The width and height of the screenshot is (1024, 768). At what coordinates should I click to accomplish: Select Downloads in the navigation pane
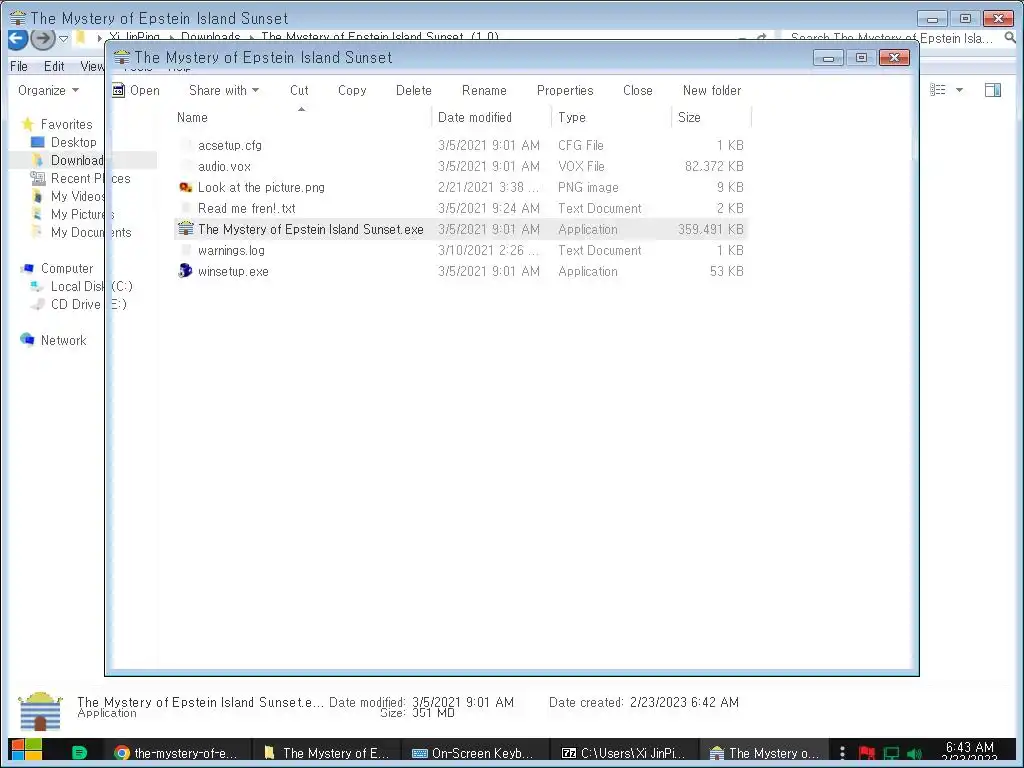tap(77, 160)
